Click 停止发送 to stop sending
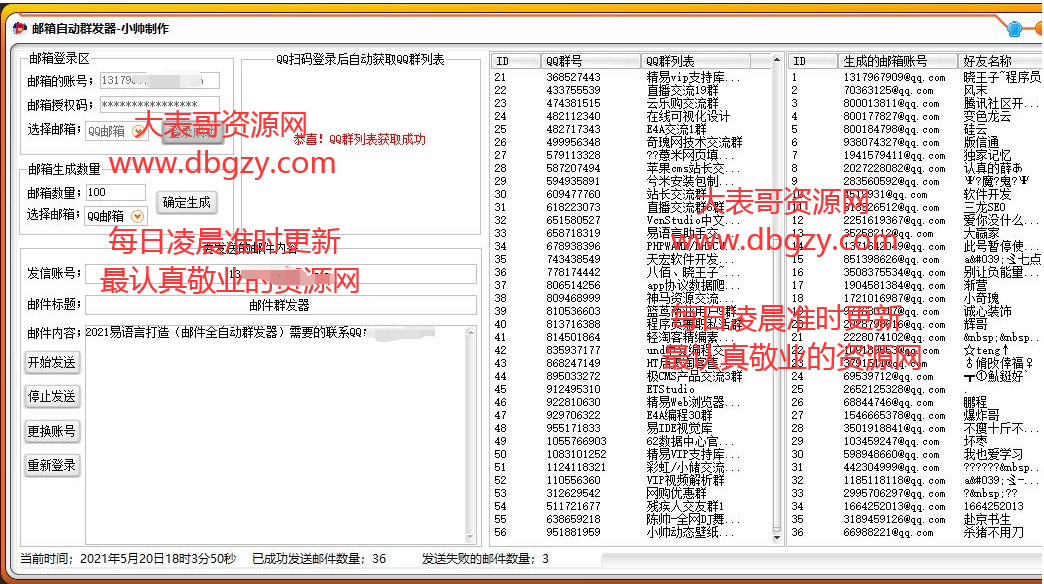 pyautogui.click(x=52, y=397)
